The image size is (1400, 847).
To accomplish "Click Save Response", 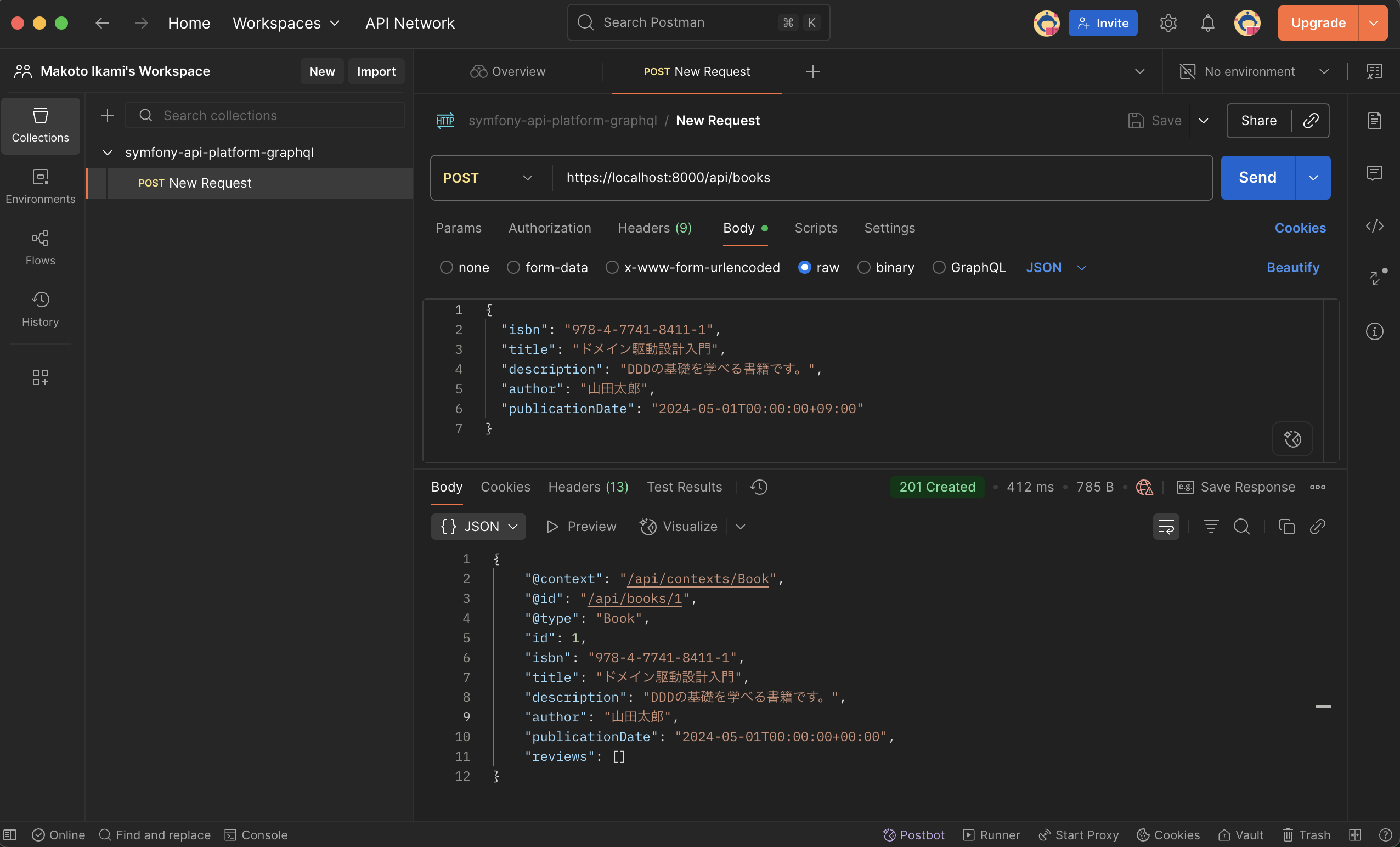I will 1235,487.
